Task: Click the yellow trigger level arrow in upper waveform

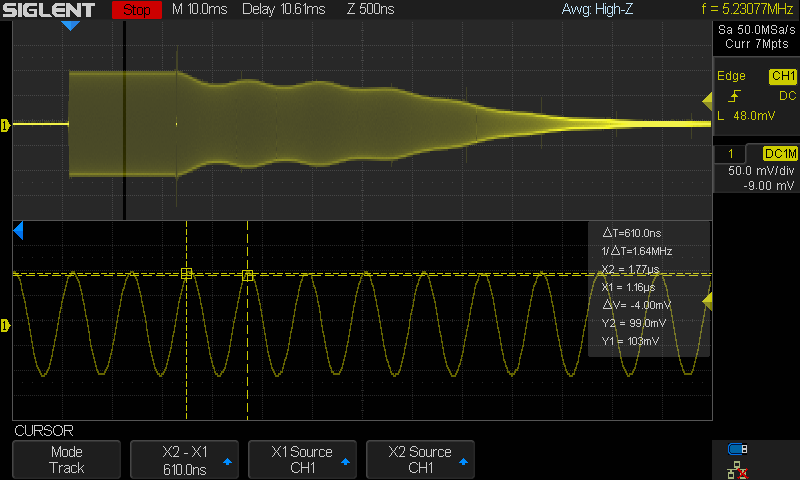Action: tap(706, 98)
